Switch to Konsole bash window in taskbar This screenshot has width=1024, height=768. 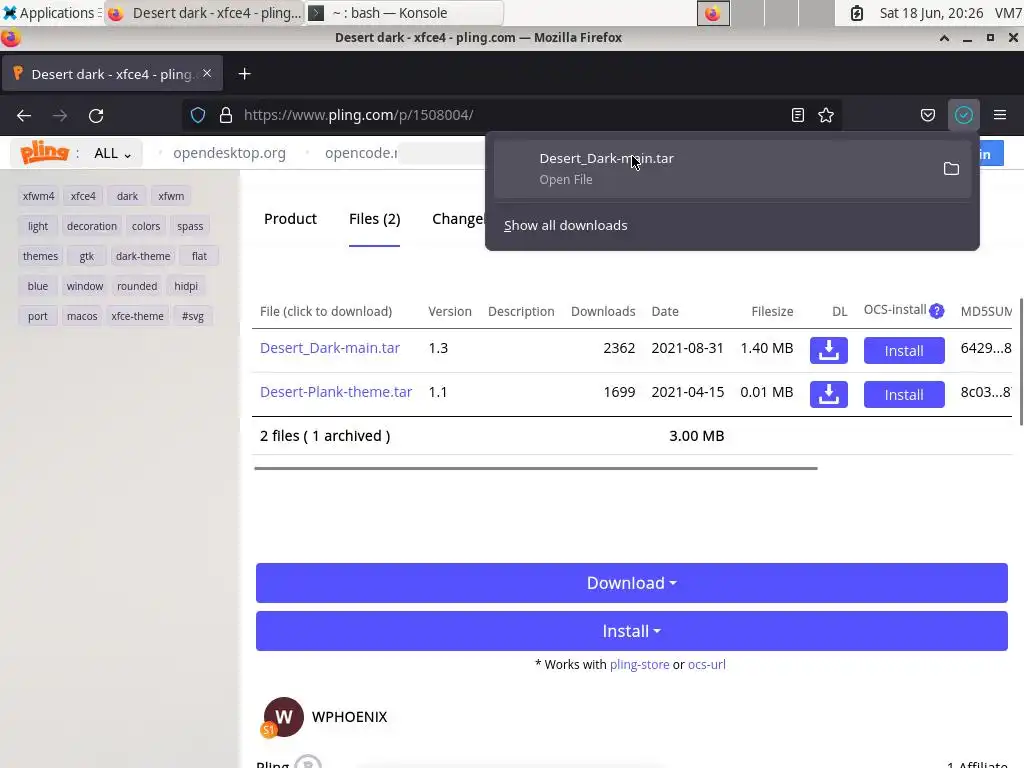click(x=404, y=13)
